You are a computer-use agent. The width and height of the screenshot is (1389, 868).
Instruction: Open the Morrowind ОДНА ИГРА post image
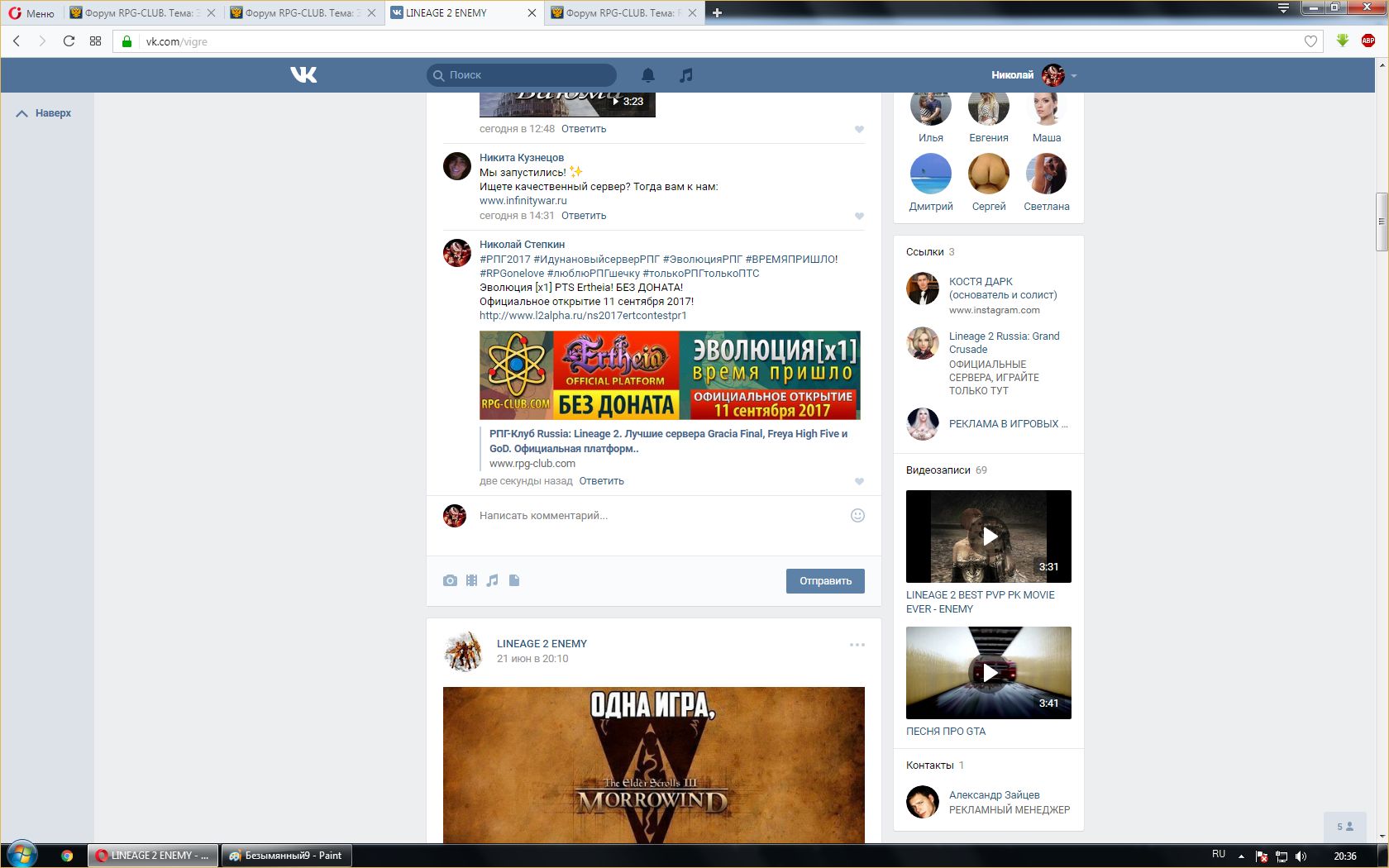point(654,765)
